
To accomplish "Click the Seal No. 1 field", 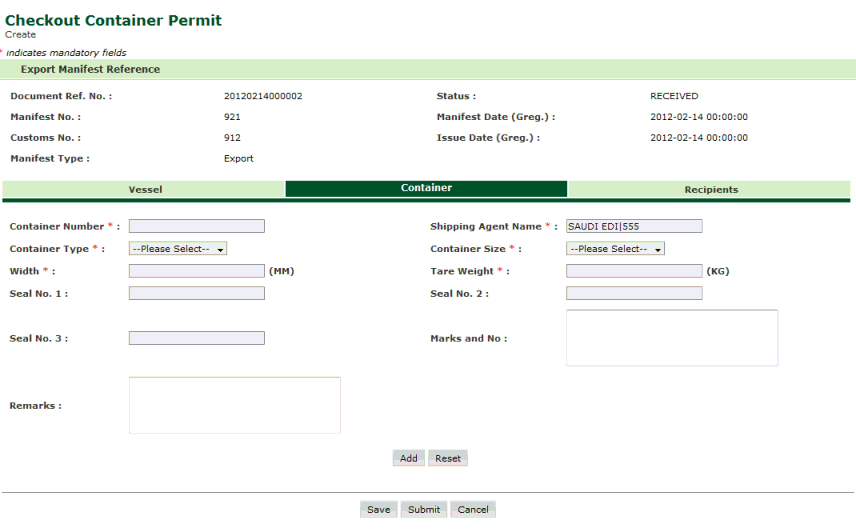I will tap(197, 293).
